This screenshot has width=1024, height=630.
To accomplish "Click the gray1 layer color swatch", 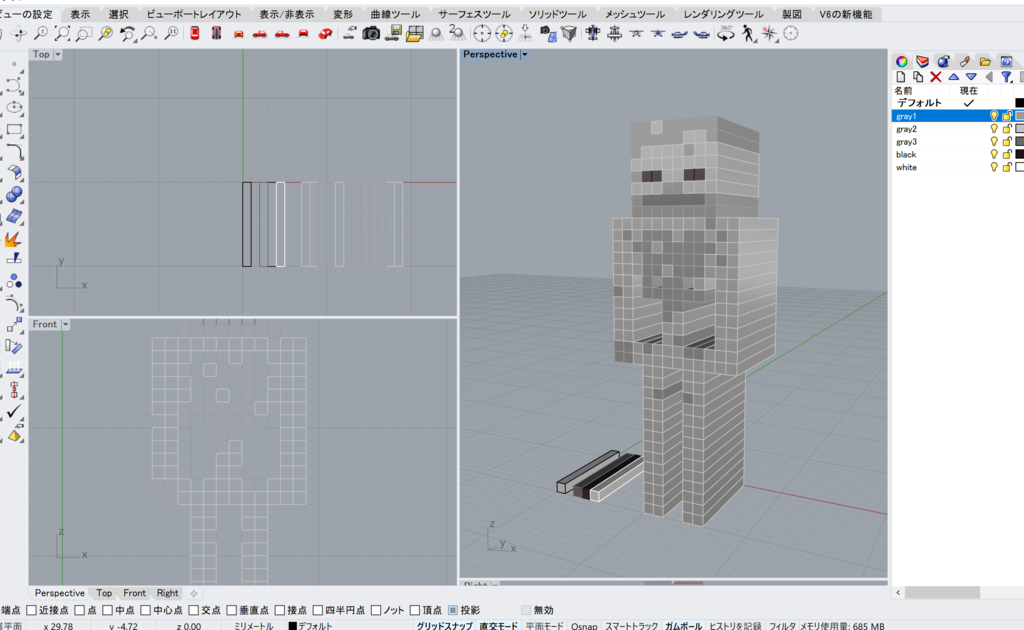I will click(x=1019, y=116).
